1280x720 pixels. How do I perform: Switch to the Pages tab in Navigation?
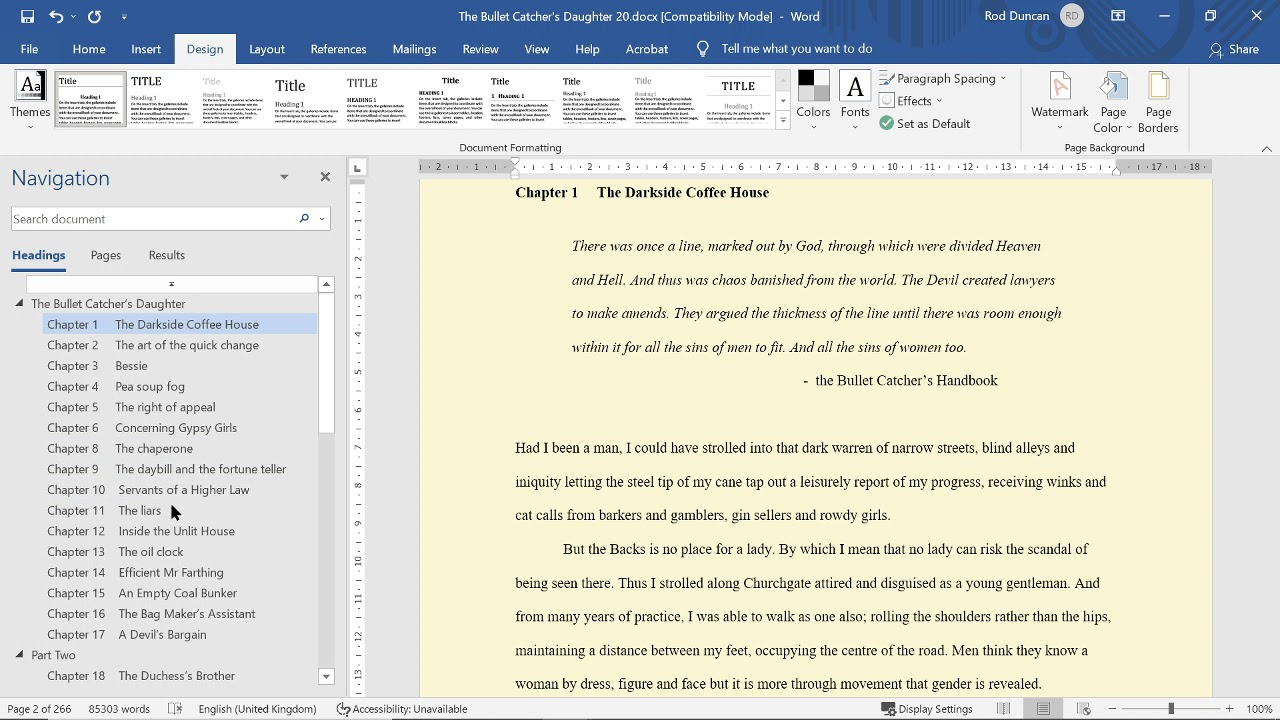106,255
